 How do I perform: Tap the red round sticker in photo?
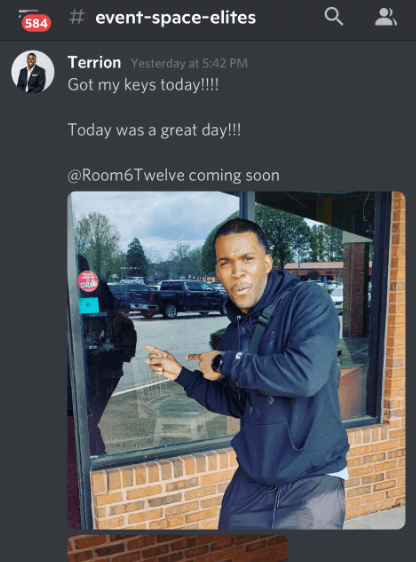pos(88,281)
